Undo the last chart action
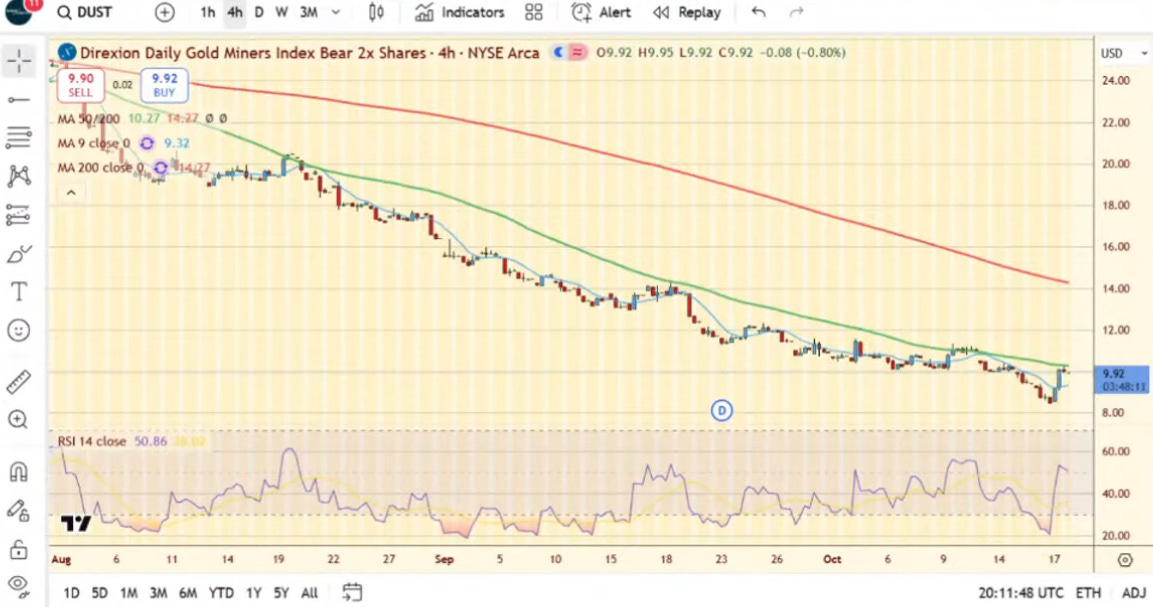 click(x=759, y=13)
